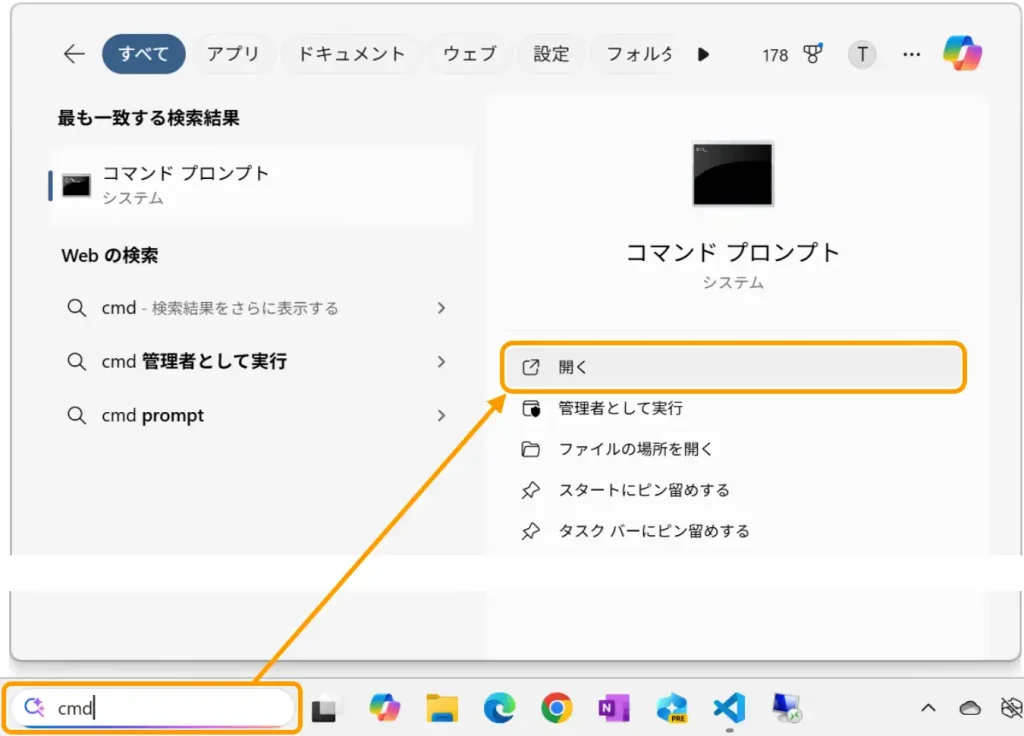Switch to the アプリ tab
This screenshot has height=736, width=1024.
pyautogui.click(x=233, y=54)
